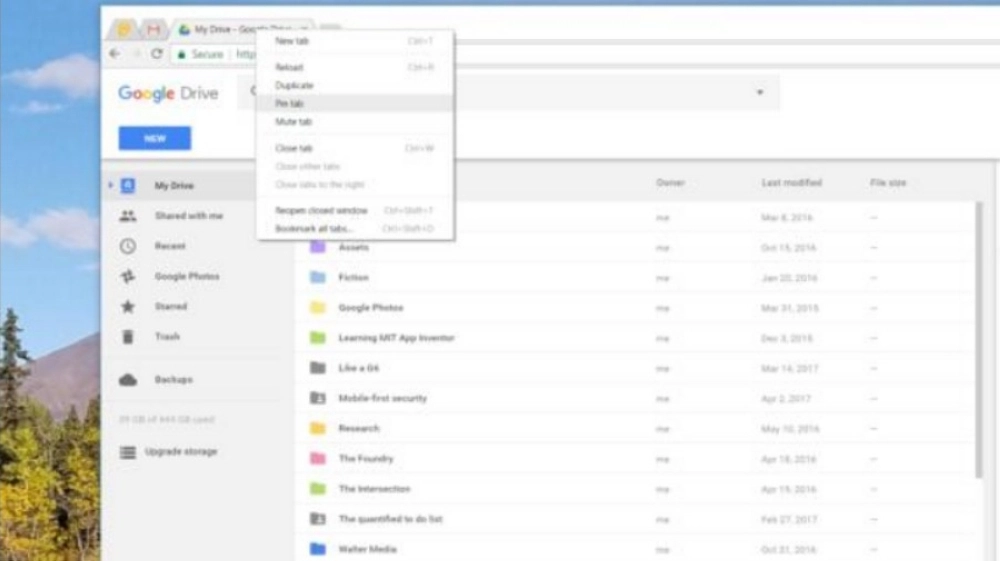Click the Backups cloud icon
Viewport: 1000px width, 561px height.
click(127, 380)
